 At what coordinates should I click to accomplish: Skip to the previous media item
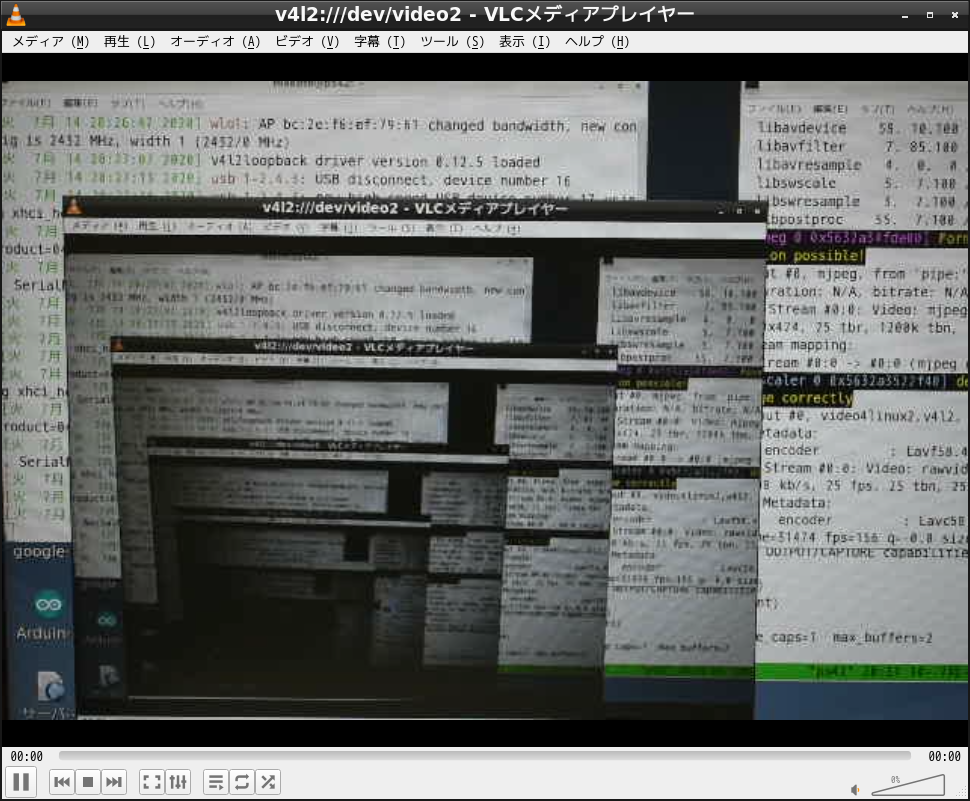62,782
